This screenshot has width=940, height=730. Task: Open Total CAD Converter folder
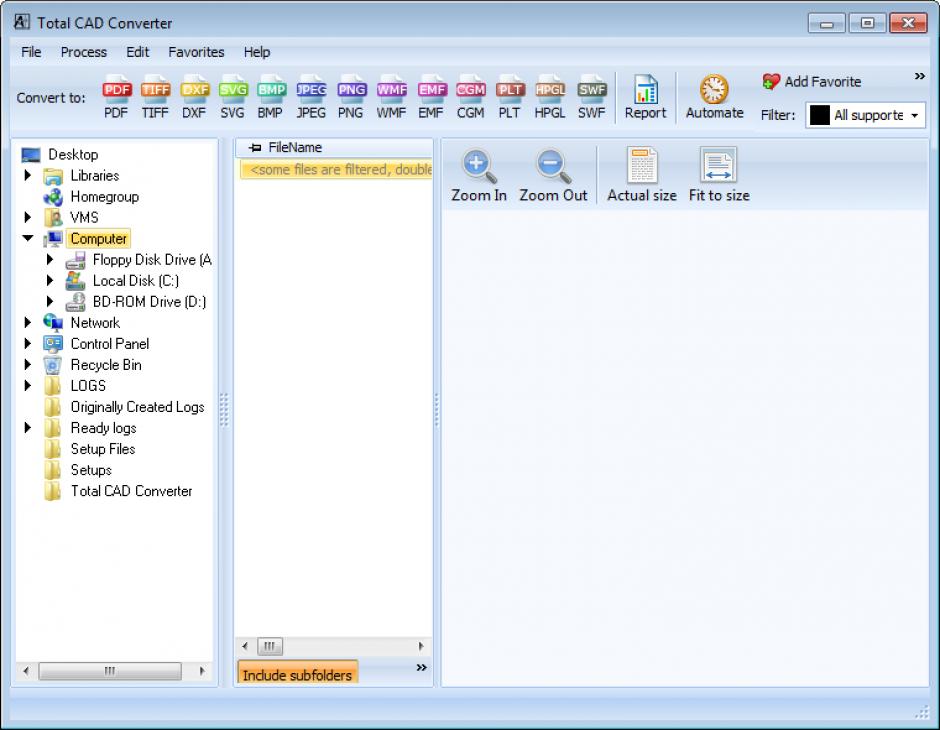131,491
